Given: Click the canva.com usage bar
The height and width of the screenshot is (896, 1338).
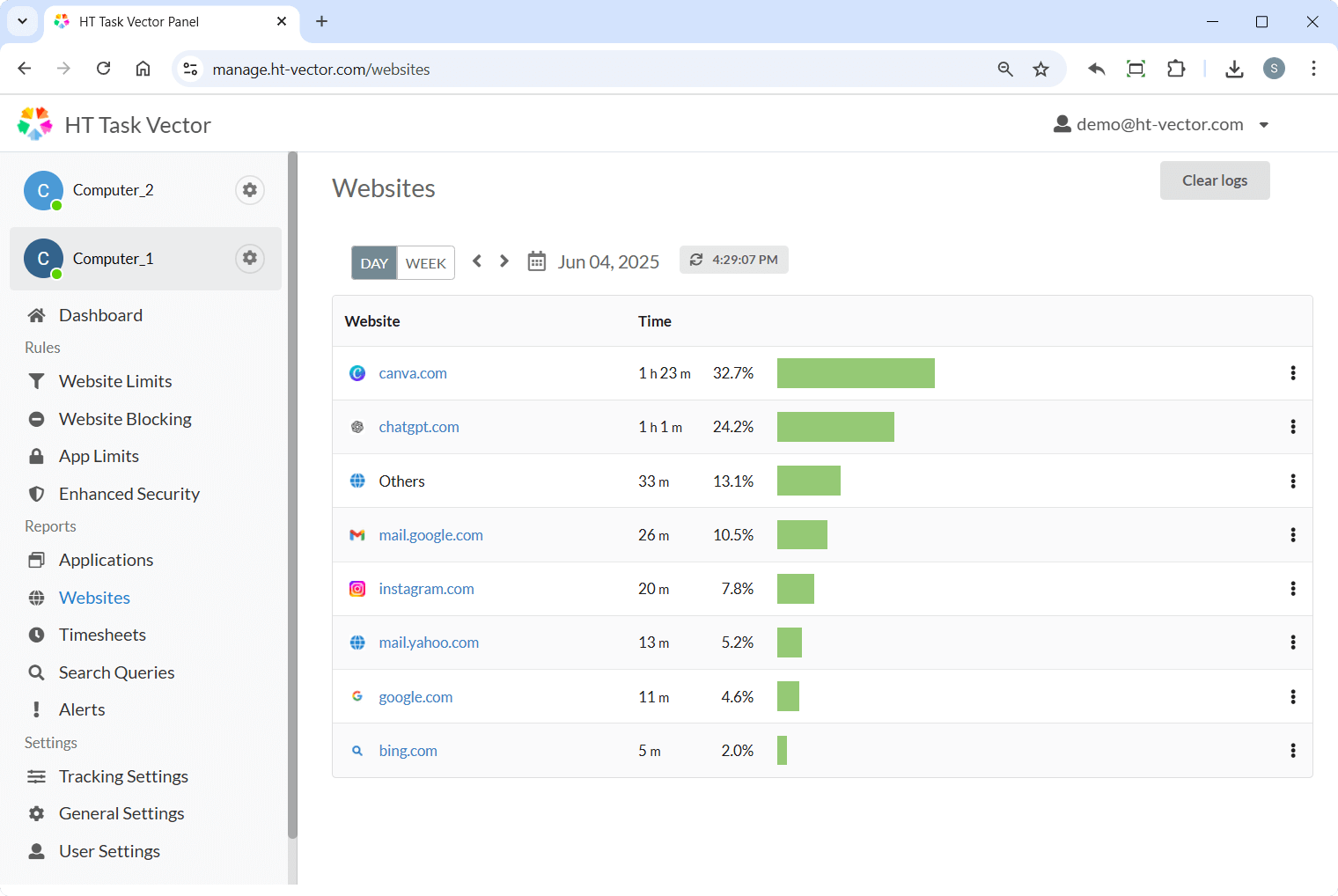Looking at the screenshot, I should point(856,373).
